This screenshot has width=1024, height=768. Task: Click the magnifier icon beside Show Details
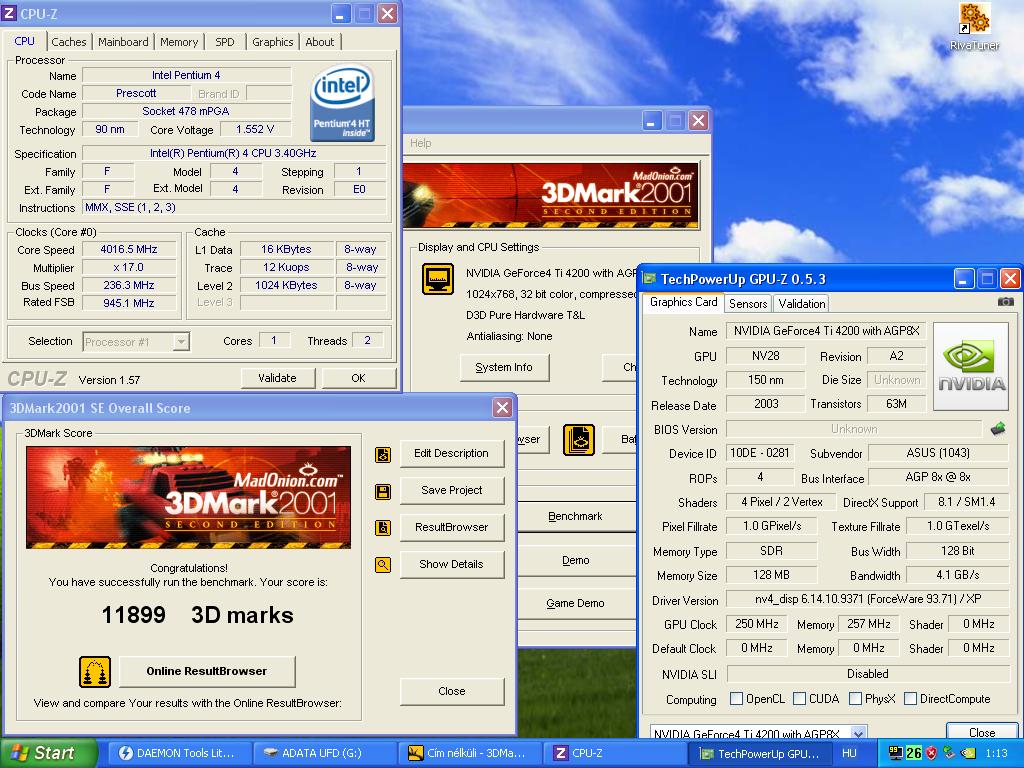pos(382,565)
